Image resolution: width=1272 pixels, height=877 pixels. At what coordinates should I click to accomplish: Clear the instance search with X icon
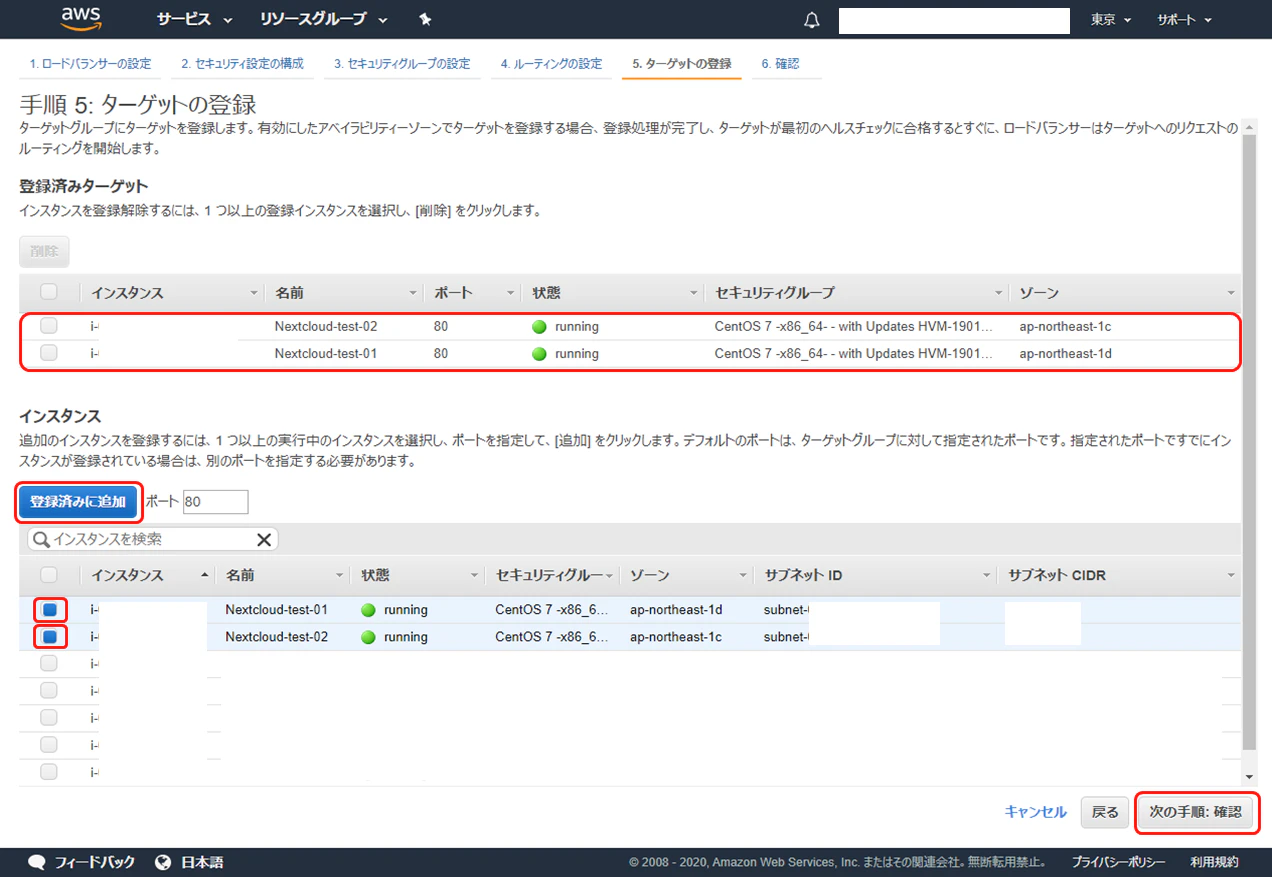(x=264, y=540)
